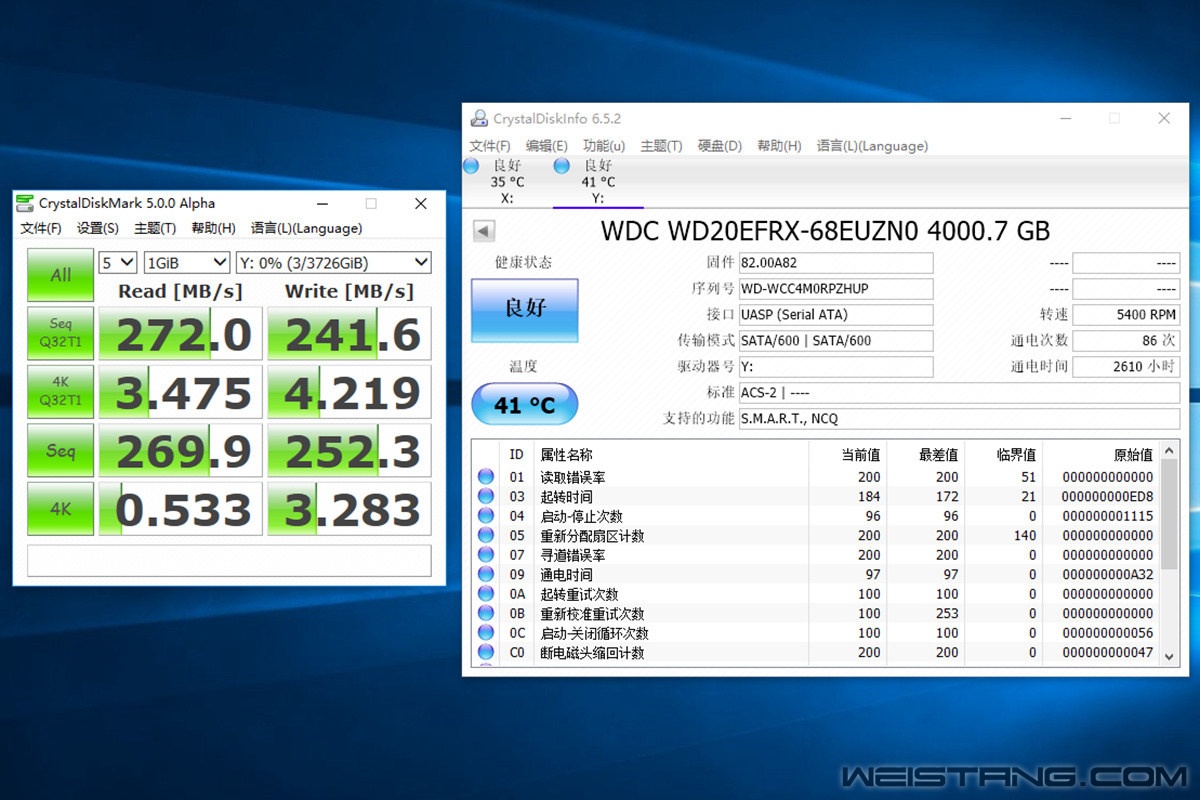Click the status orb for attribute 01

pos(486,477)
